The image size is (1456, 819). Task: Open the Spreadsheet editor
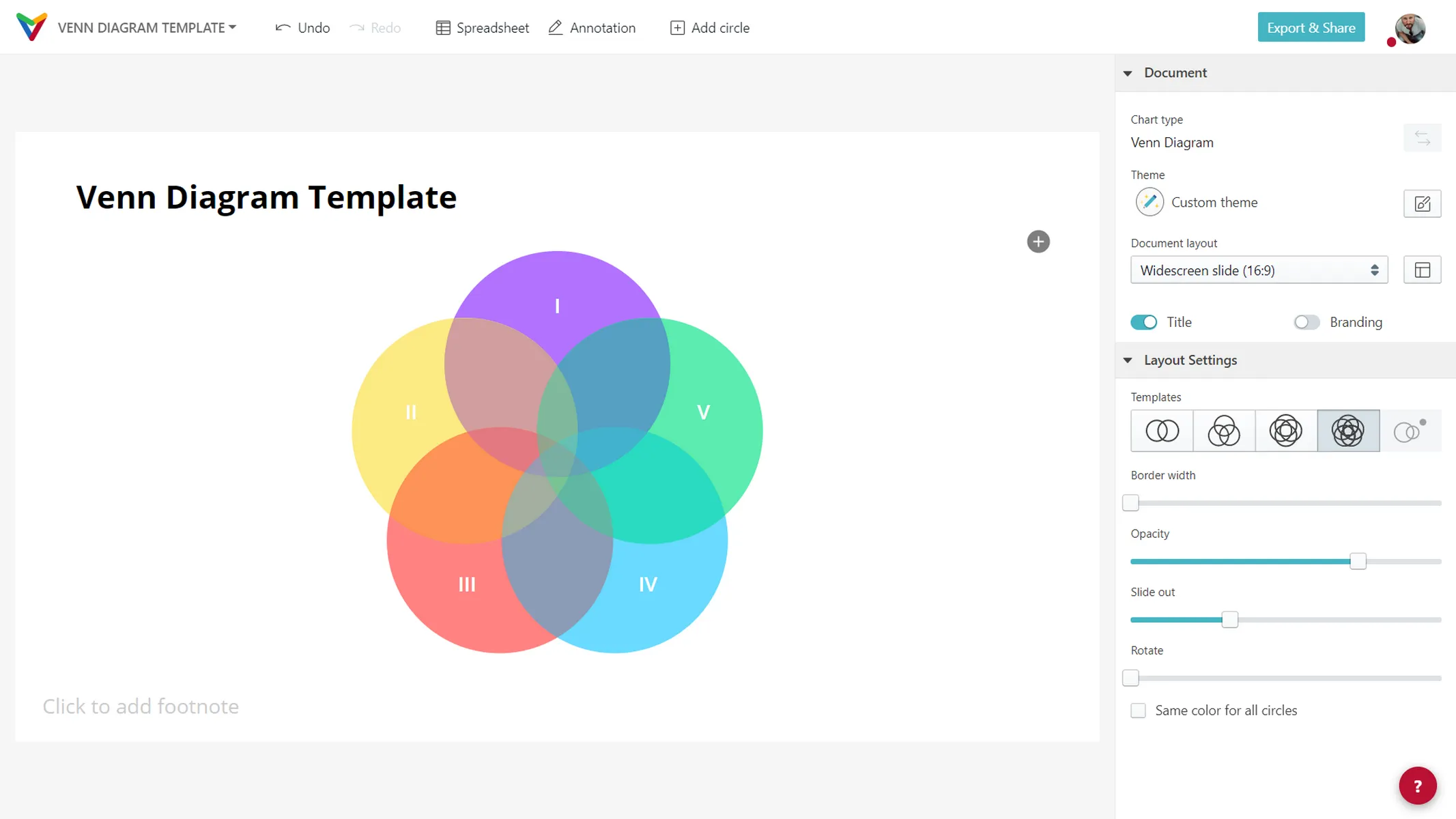pos(481,27)
